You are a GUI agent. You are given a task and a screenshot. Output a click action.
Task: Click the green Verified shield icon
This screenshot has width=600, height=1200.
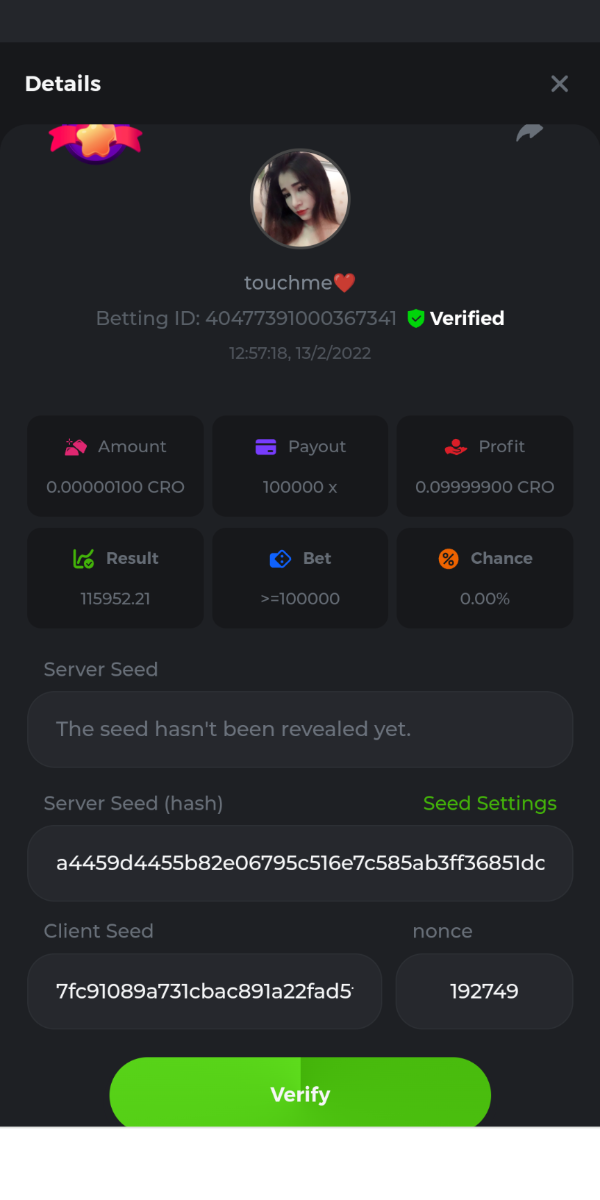pyautogui.click(x=416, y=318)
